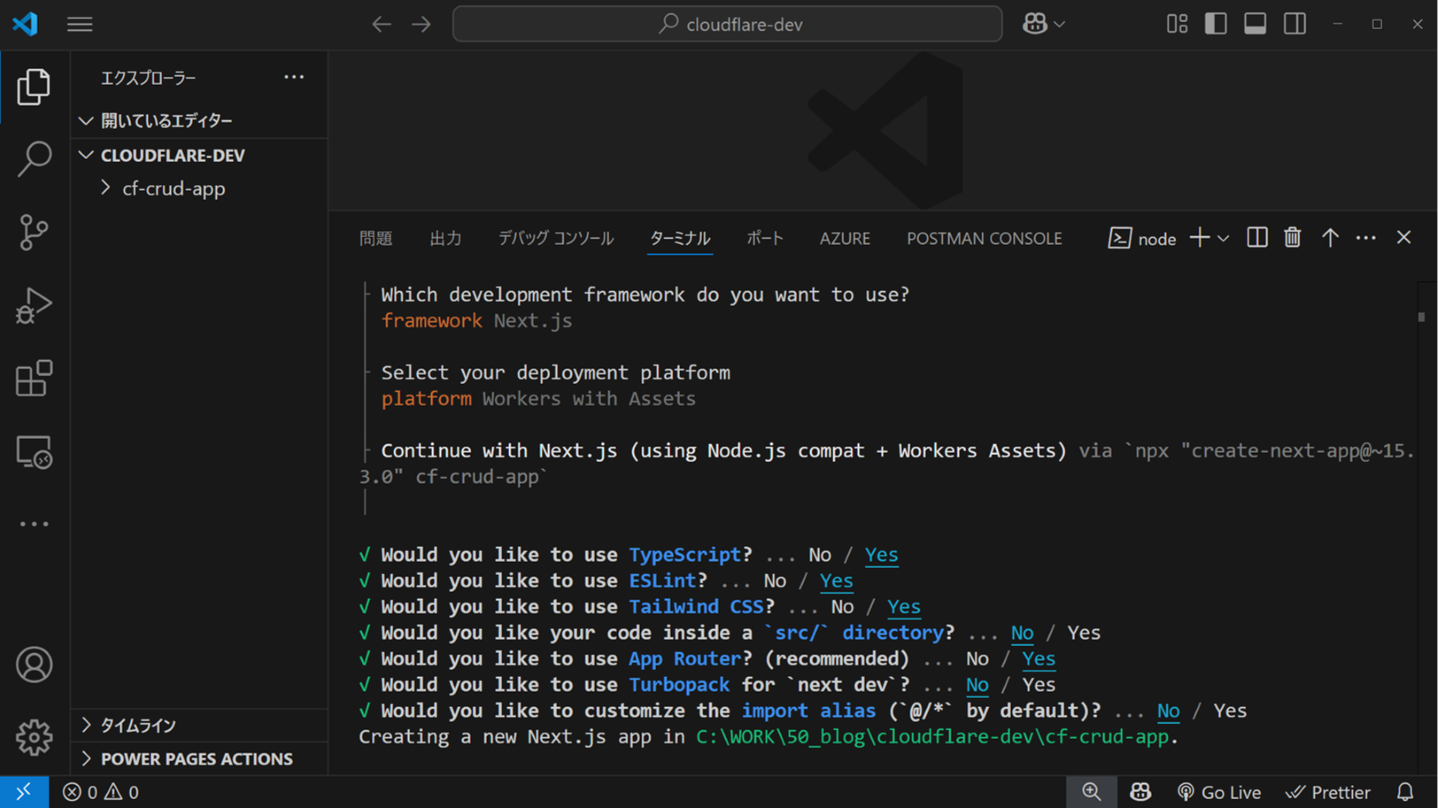
Task: Click the Turbopack prompt line in terminal
Action: click(708, 685)
